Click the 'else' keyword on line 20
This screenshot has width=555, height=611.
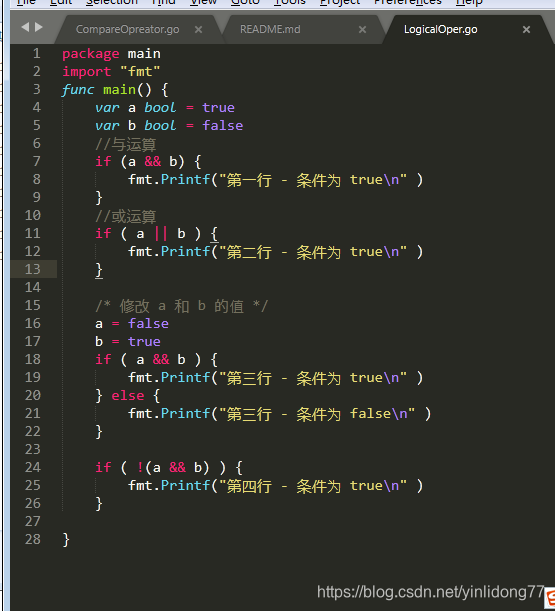click(x=128, y=396)
